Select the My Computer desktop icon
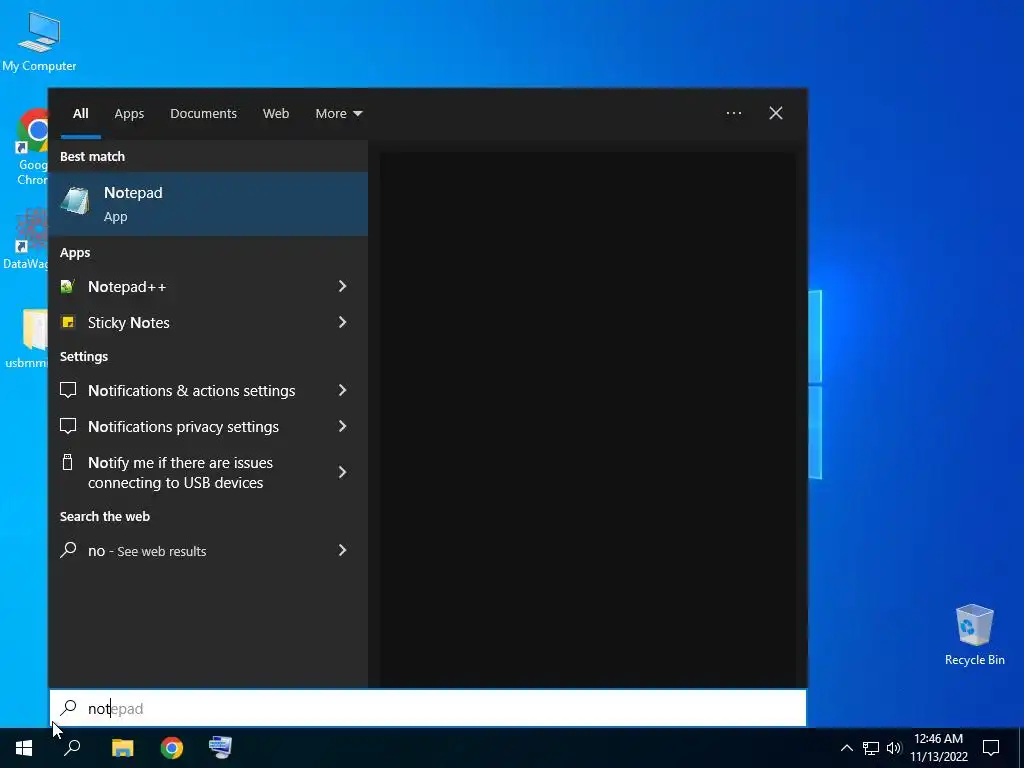This screenshot has height=768, width=1024. [39, 41]
